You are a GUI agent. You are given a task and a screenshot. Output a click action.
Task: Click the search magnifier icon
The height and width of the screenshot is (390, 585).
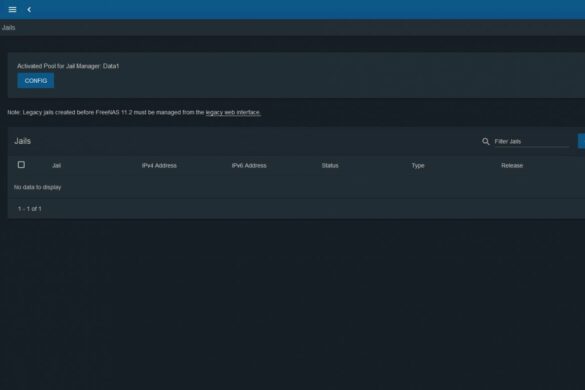(485, 141)
